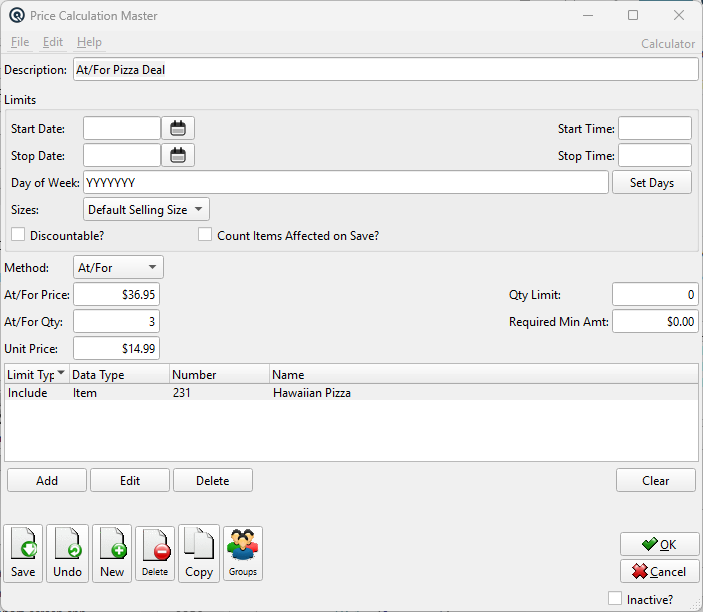Click the Set Days button
The image size is (703, 612).
652,182
